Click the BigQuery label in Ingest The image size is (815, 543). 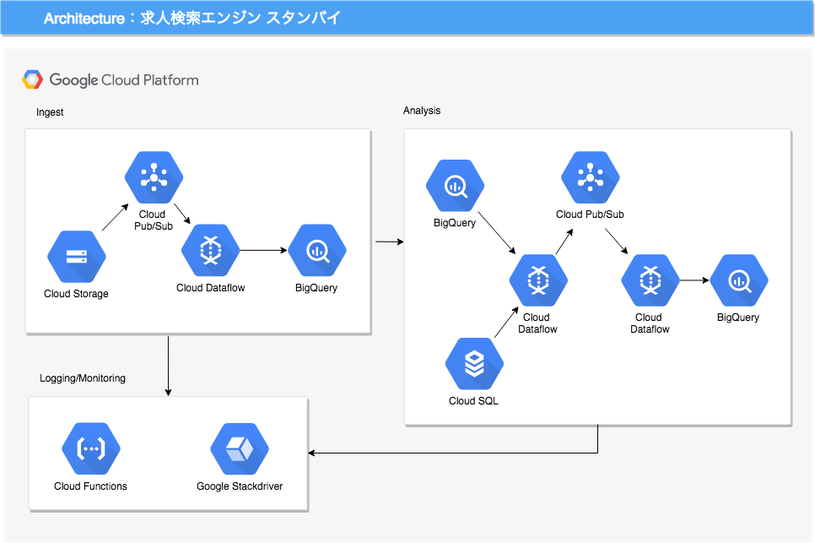click(x=317, y=288)
